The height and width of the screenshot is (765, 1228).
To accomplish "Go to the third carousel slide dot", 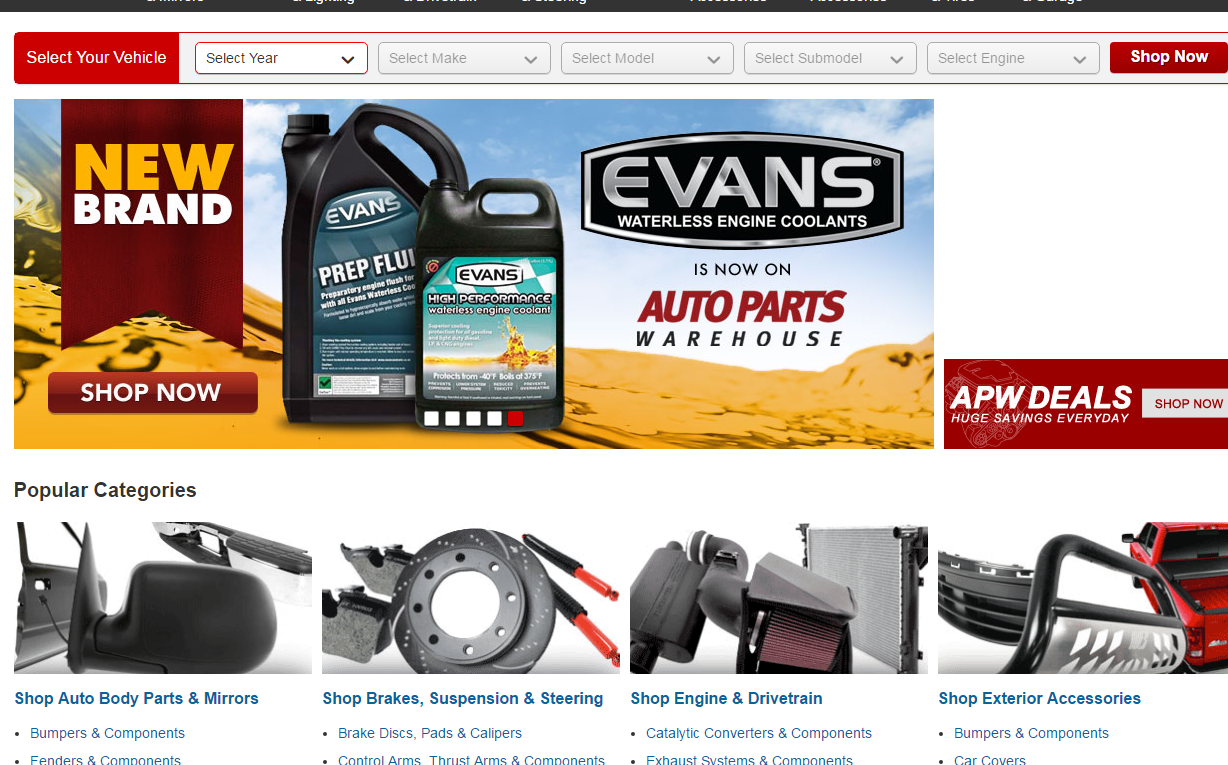I will click(474, 419).
